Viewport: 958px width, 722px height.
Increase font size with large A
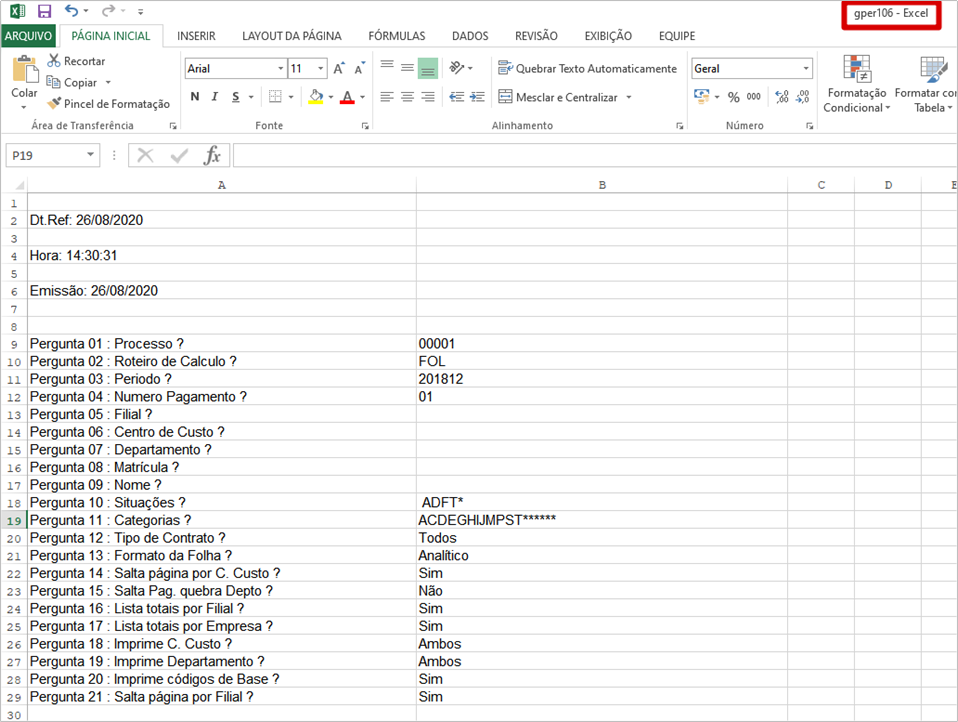339,68
